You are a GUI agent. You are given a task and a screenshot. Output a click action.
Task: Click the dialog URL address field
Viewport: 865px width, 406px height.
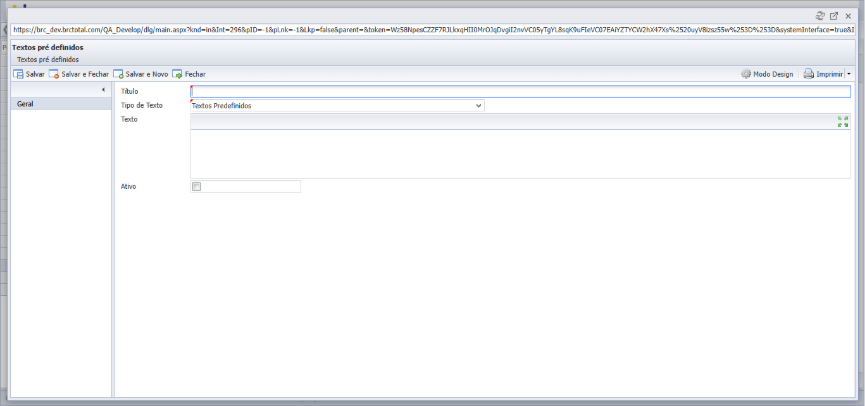point(433,30)
